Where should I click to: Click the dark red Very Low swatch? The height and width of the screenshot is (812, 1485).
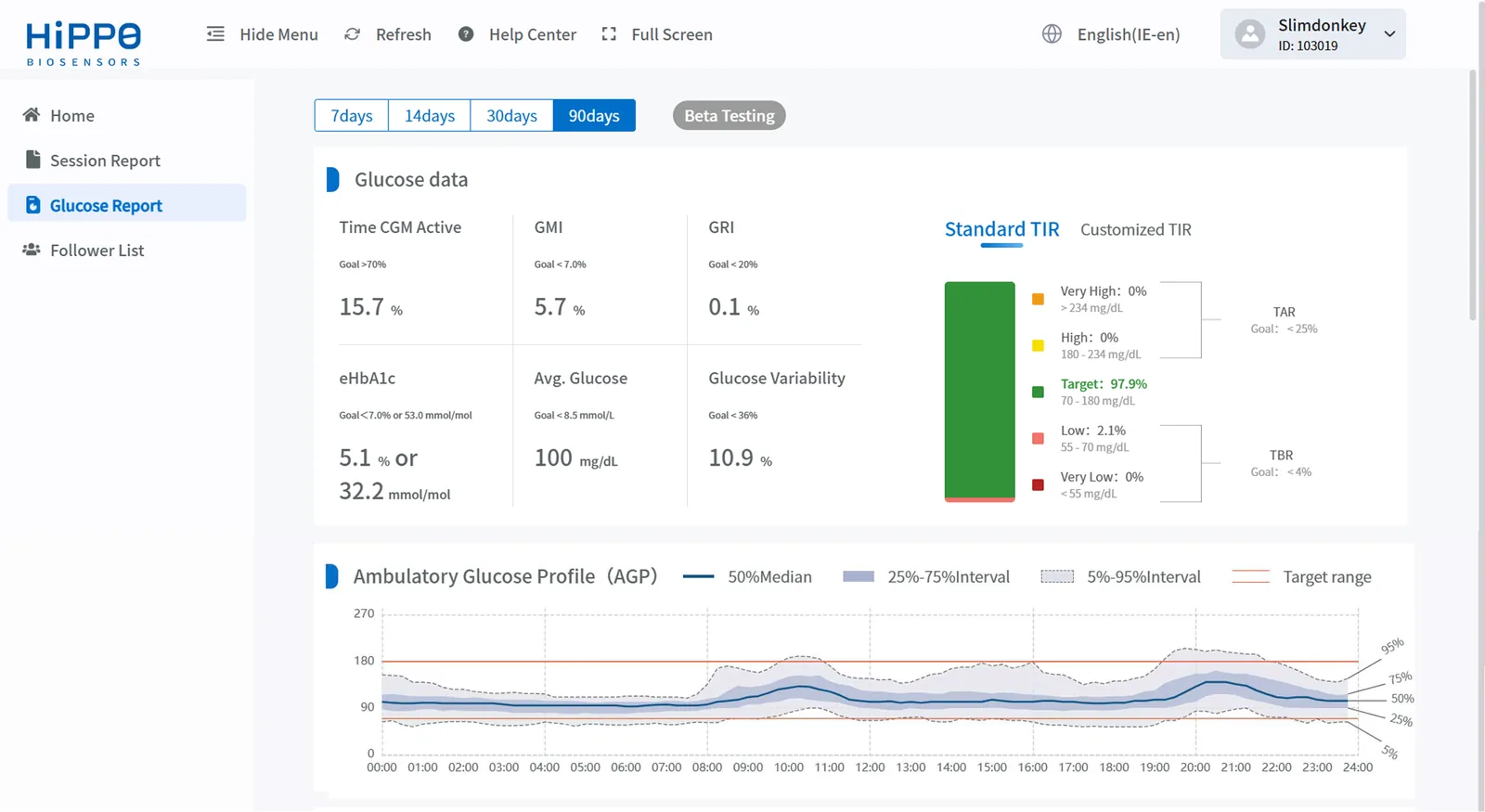pos(1038,484)
